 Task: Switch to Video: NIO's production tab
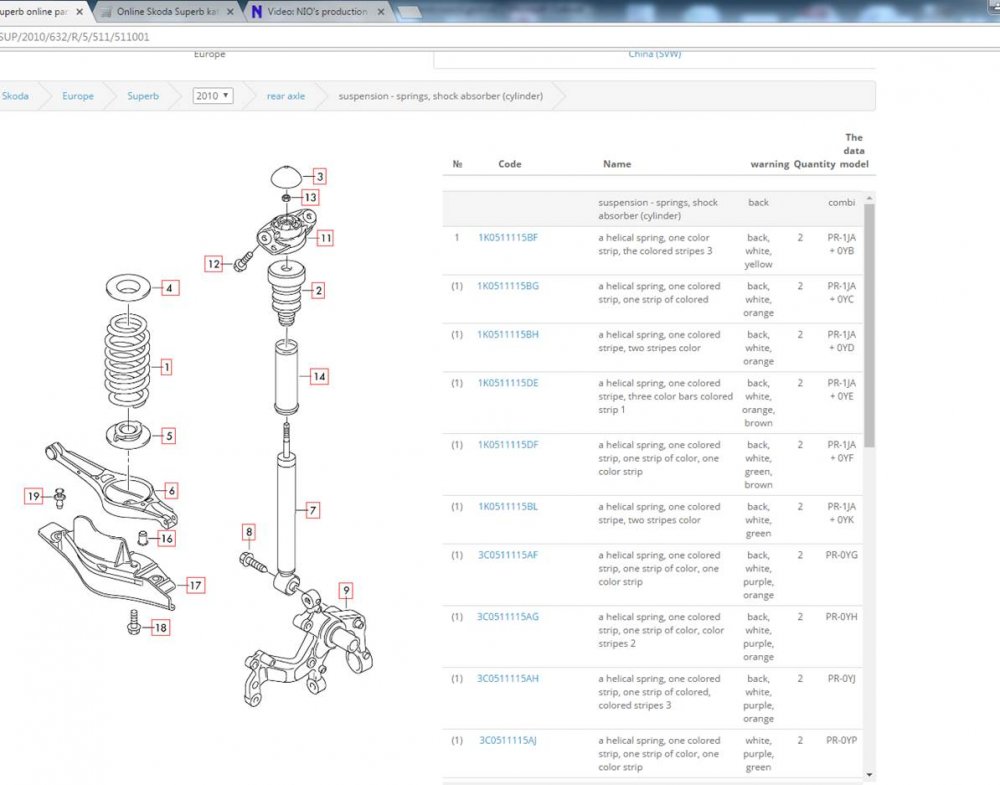point(316,12)
